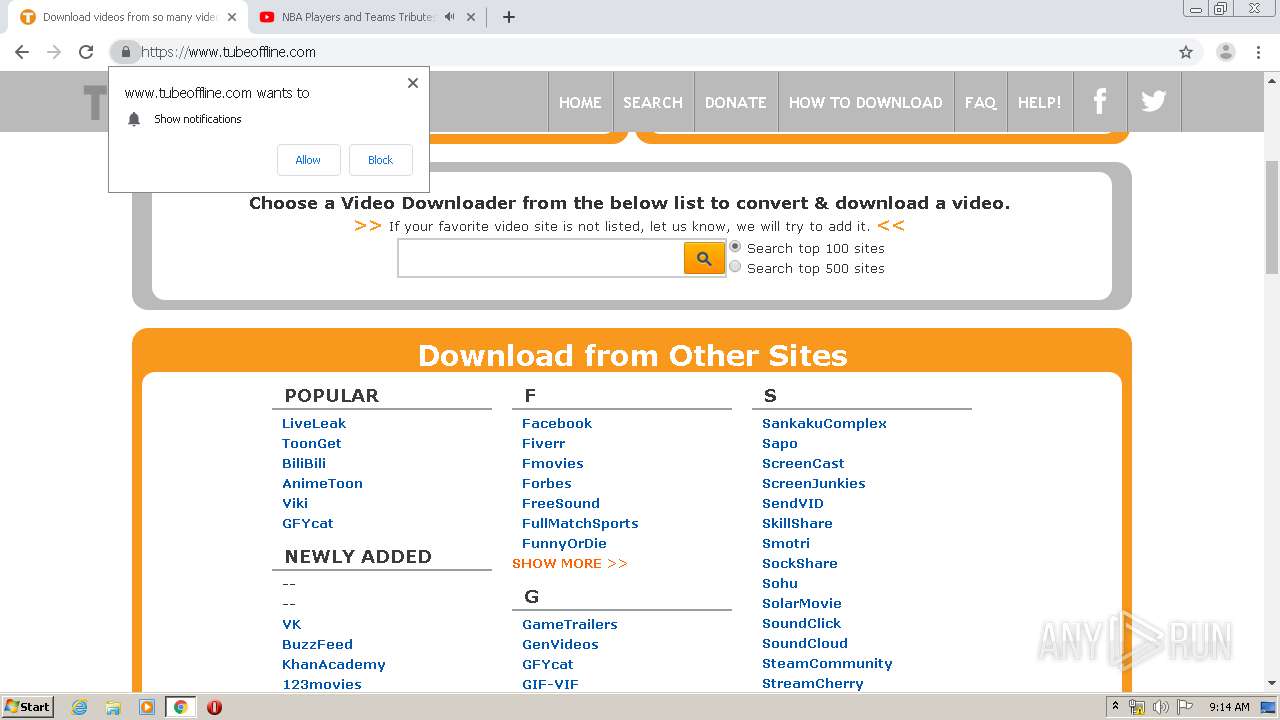Block notifications for tubeoffline.com
Screen dimensions: 1280x720
coord(381,160)
